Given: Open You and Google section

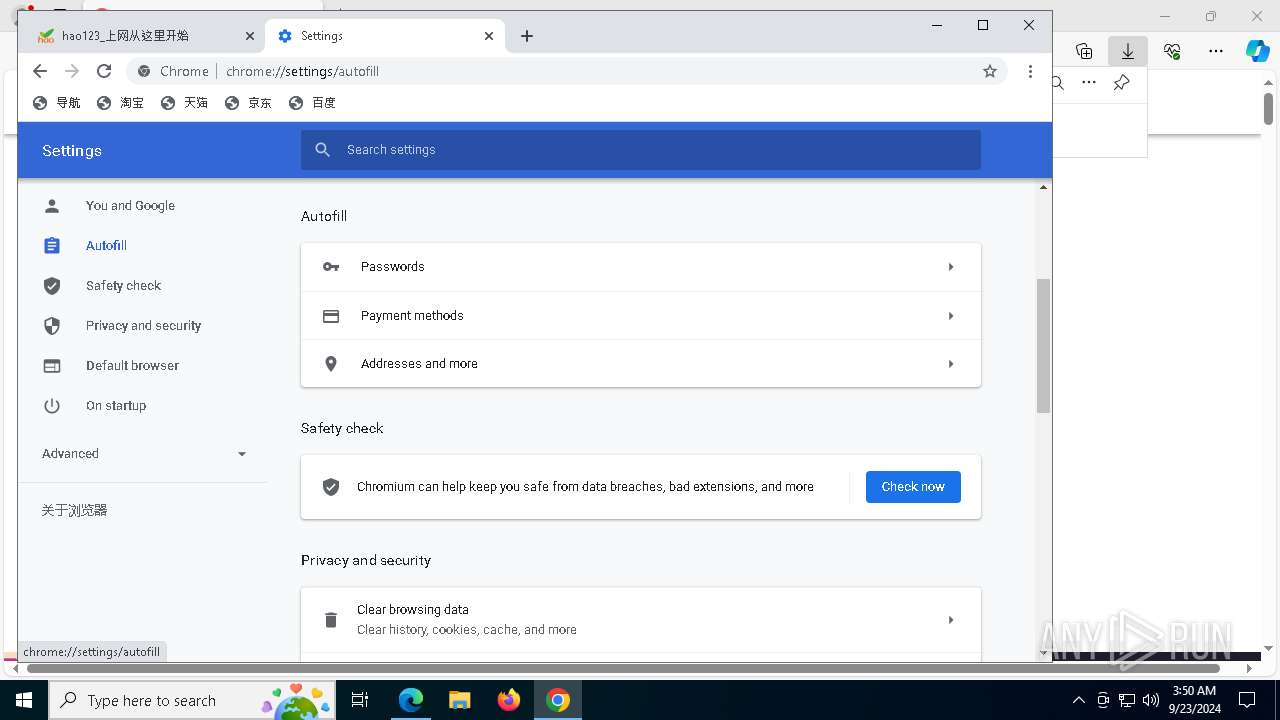Looking at the screenshot, I should pyautogui.click(x=130, y=206).
